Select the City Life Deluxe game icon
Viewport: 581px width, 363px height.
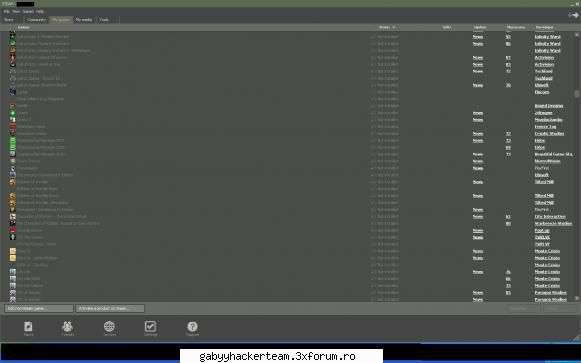click(13, 286)
